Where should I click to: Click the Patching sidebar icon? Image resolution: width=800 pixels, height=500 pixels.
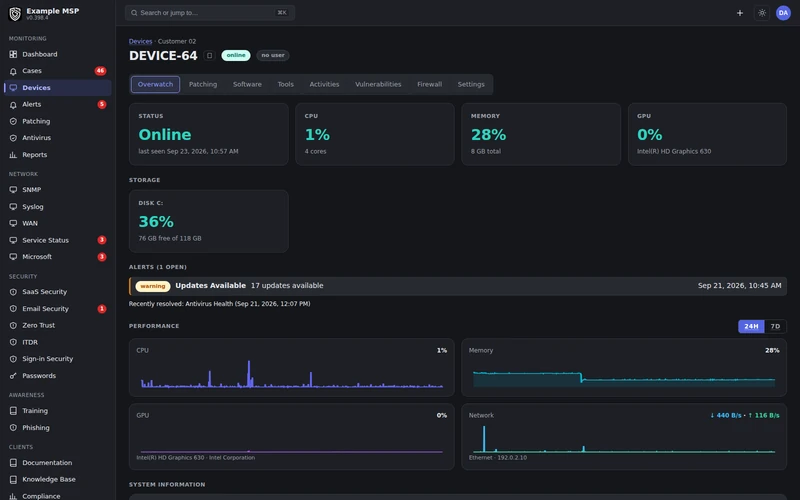[x=13, y=121]
